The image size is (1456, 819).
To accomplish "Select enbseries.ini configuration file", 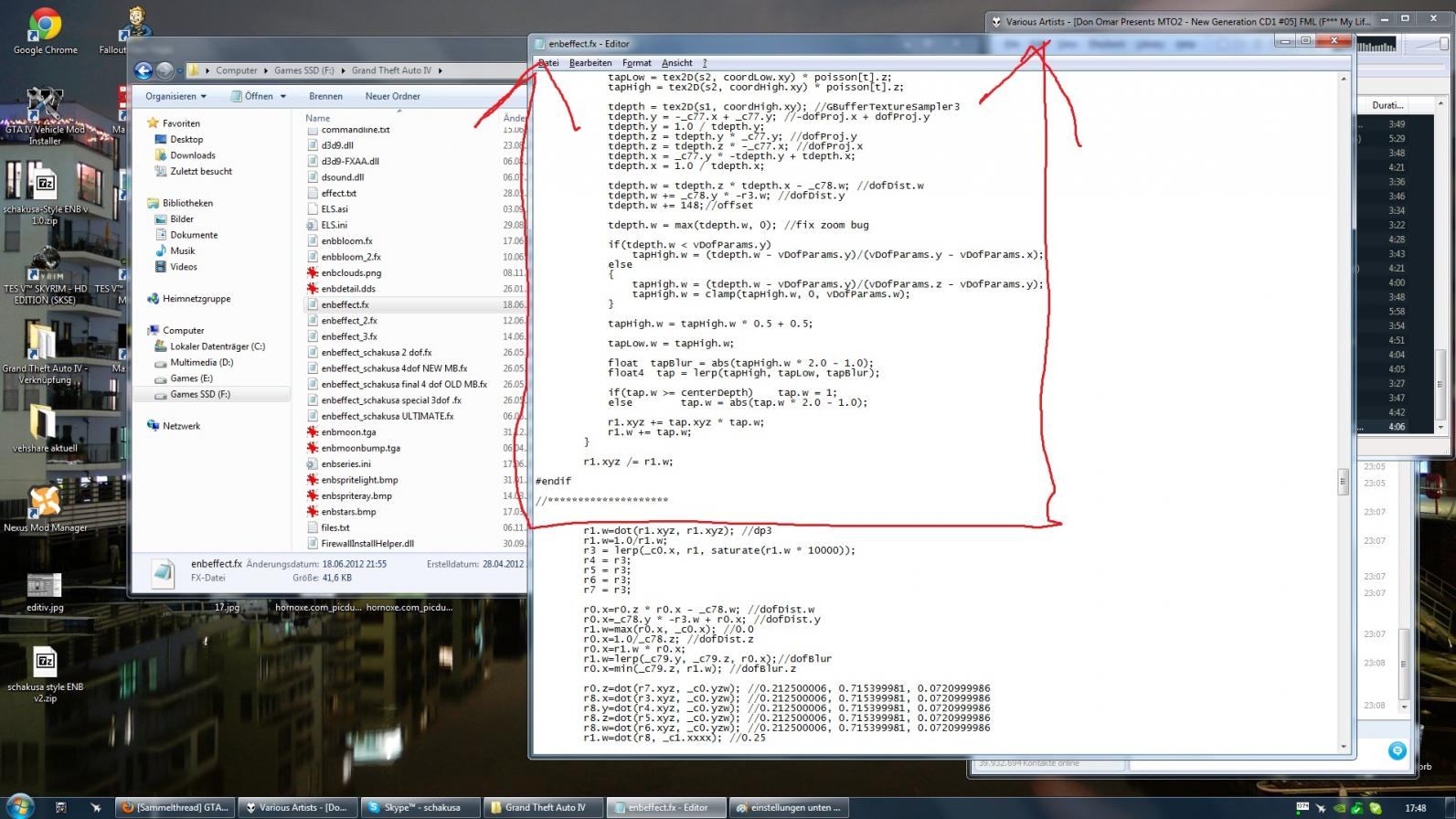I will pos(345,464).
